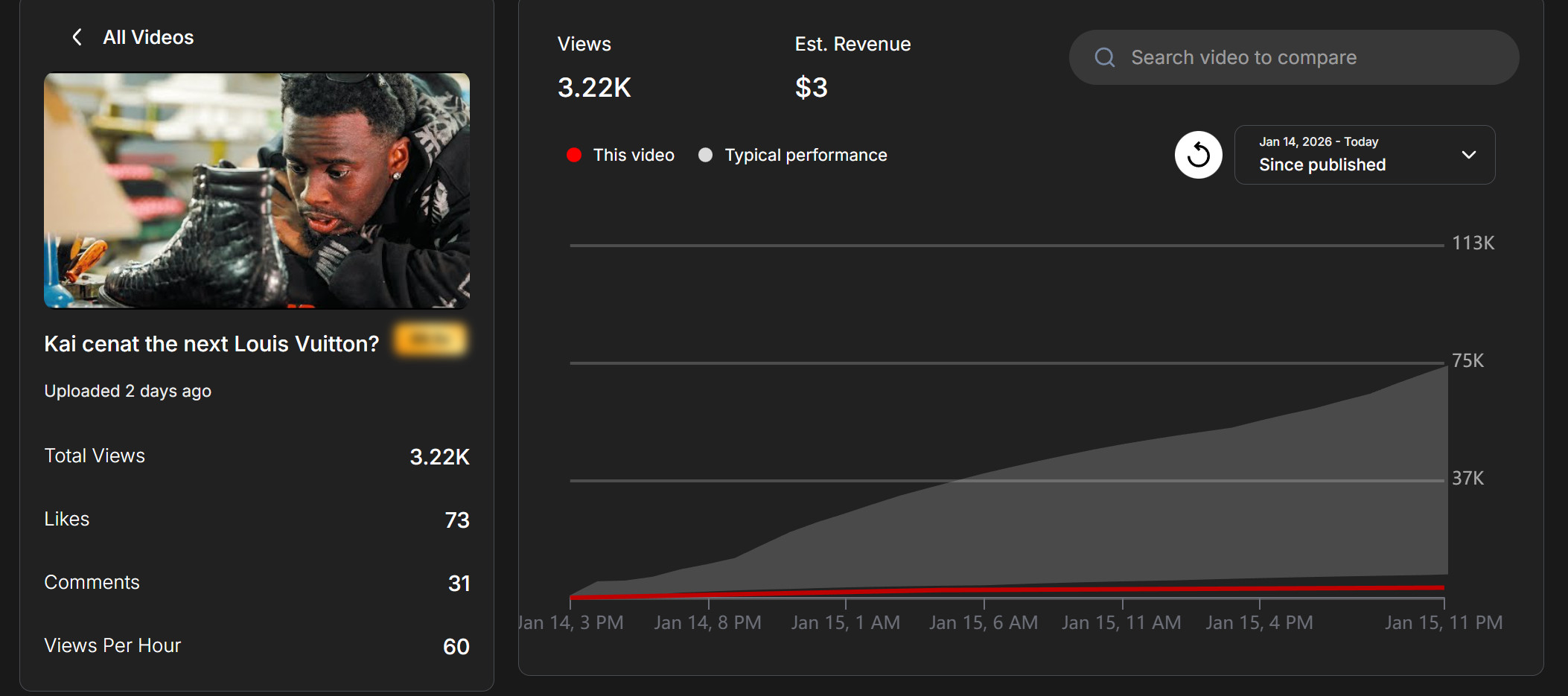Focus the Search video to compare field
Screen dimensions: 1568x696
pos(1294,57)
